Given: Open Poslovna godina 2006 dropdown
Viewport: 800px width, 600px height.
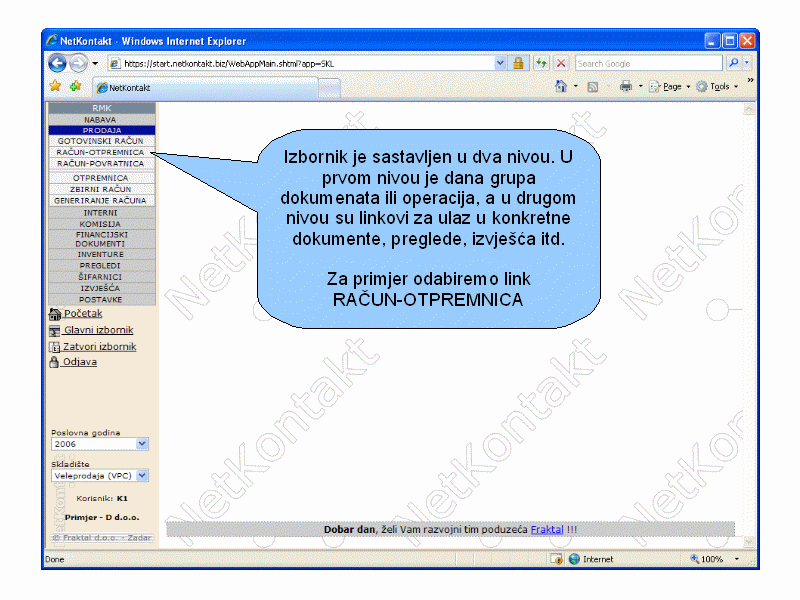Looking at the screenshot, I should pyautogui.click(x=99, y=444).
